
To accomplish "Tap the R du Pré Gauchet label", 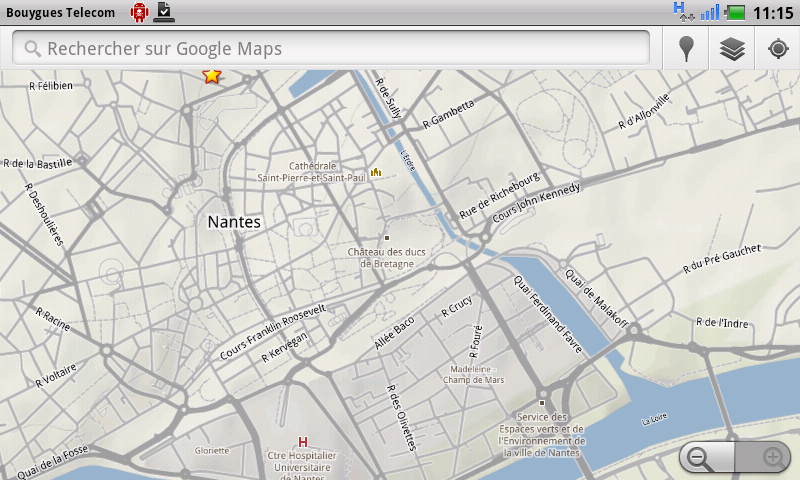I will [x=722, y=258].
